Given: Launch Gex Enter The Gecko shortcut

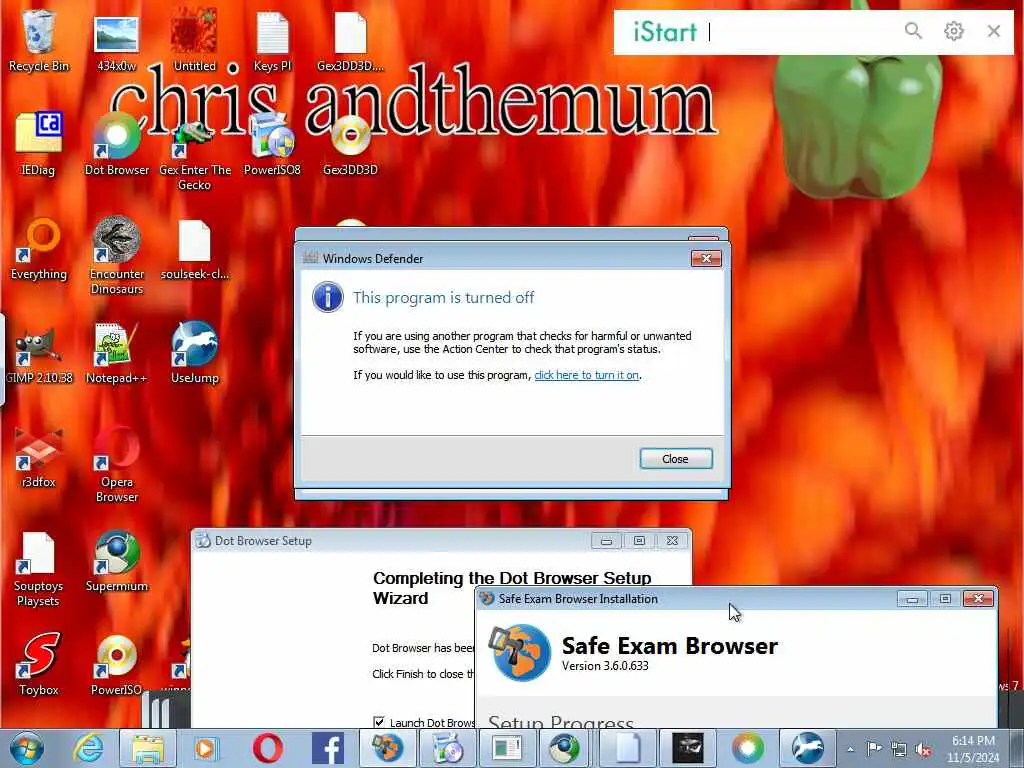Looking at the screenshot, I should 195,153.
